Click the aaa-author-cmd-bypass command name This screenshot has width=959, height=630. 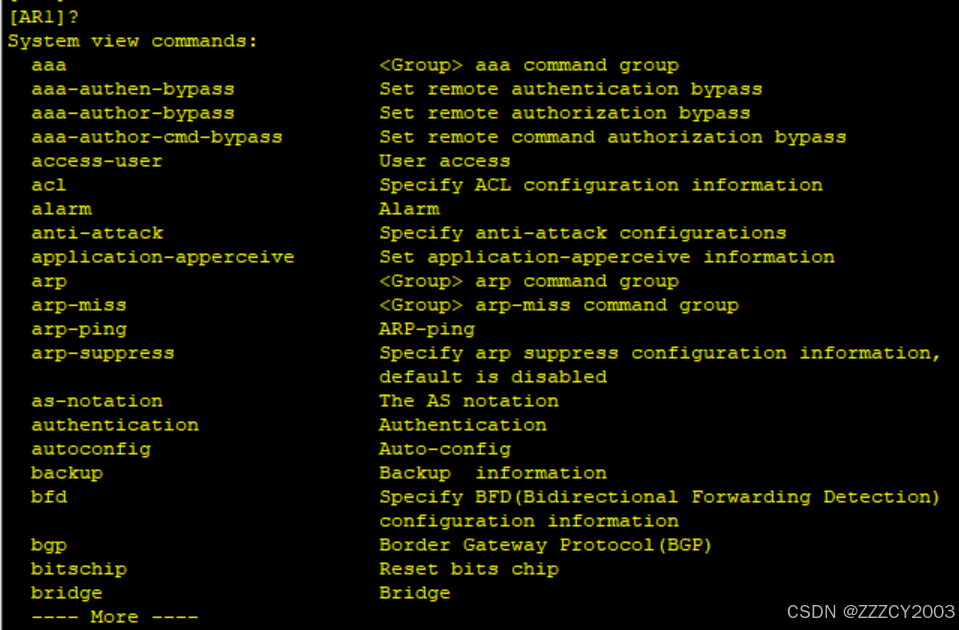click(x=156, y=138)
